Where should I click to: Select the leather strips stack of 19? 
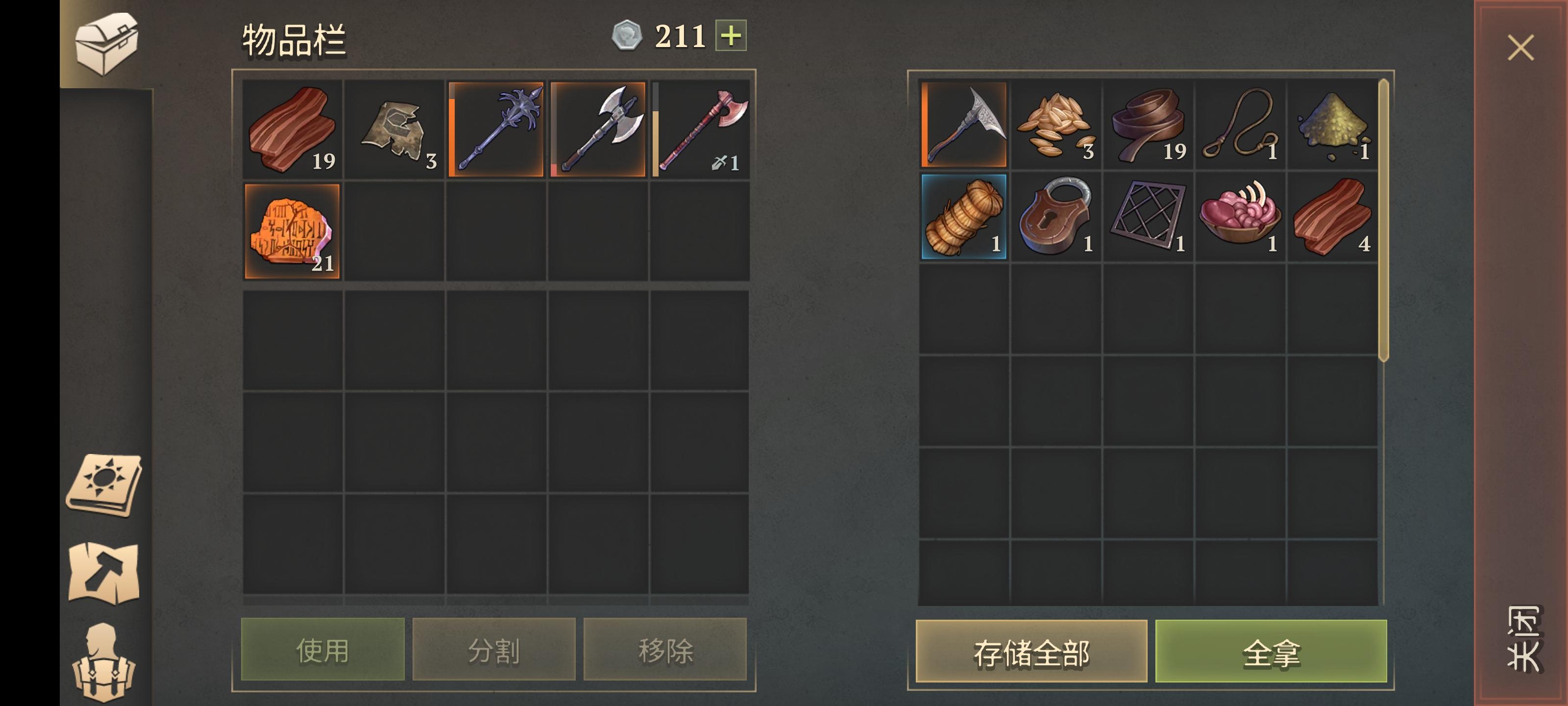(x=1148, y=125)
